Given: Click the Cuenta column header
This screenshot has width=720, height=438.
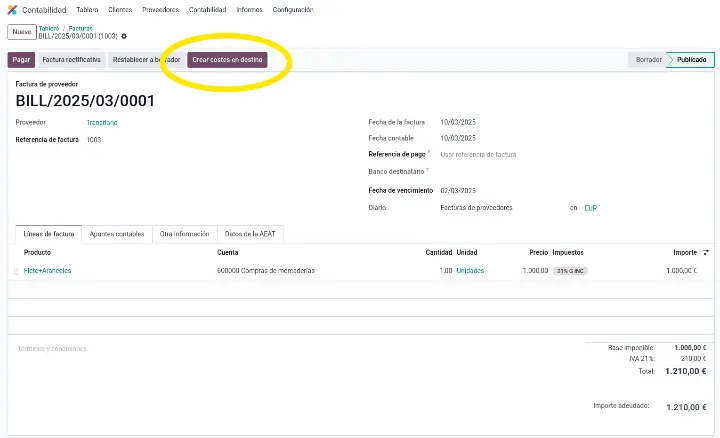Looking at the screenshot, I should click(x=227, y=252).
